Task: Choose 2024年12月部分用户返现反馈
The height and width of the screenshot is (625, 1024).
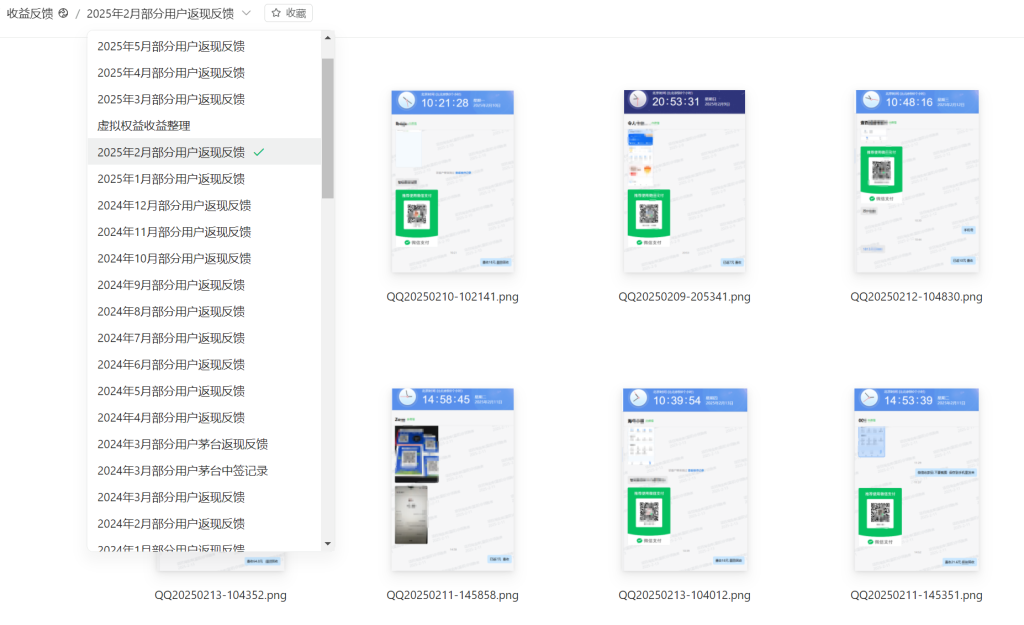Action: [x=204, y=206]
